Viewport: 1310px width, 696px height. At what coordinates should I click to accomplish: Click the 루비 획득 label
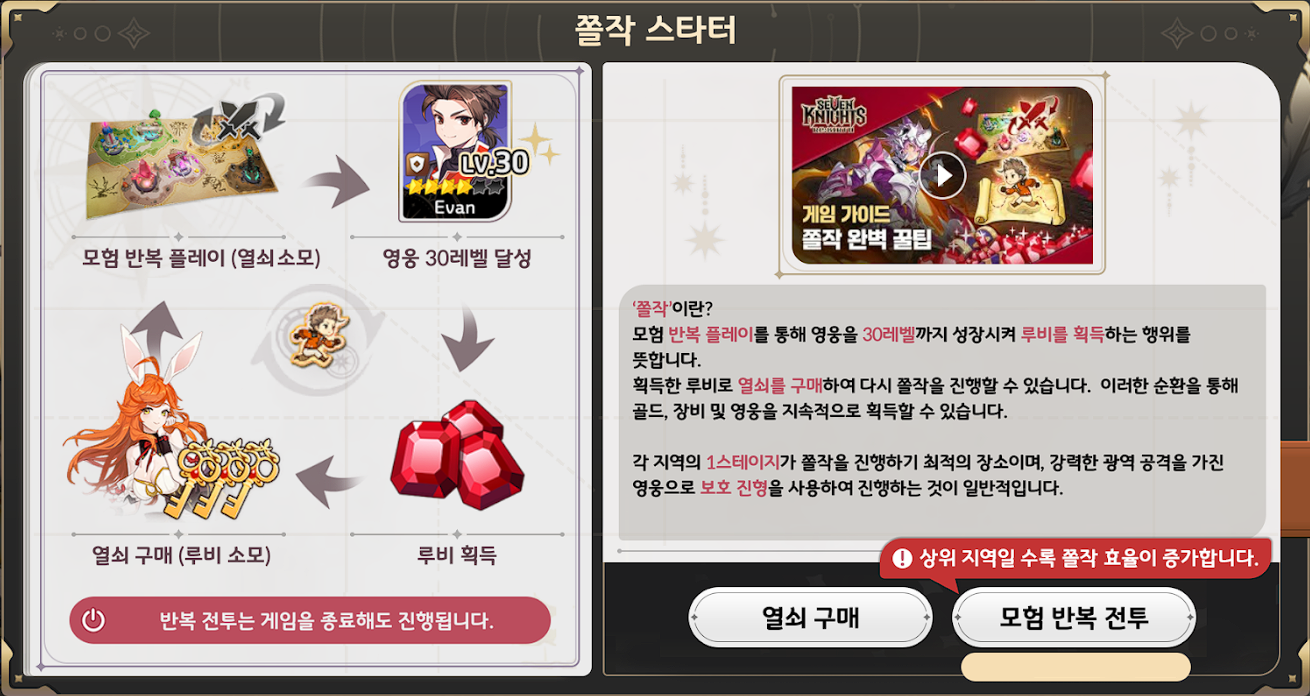(x=457, y=553)
